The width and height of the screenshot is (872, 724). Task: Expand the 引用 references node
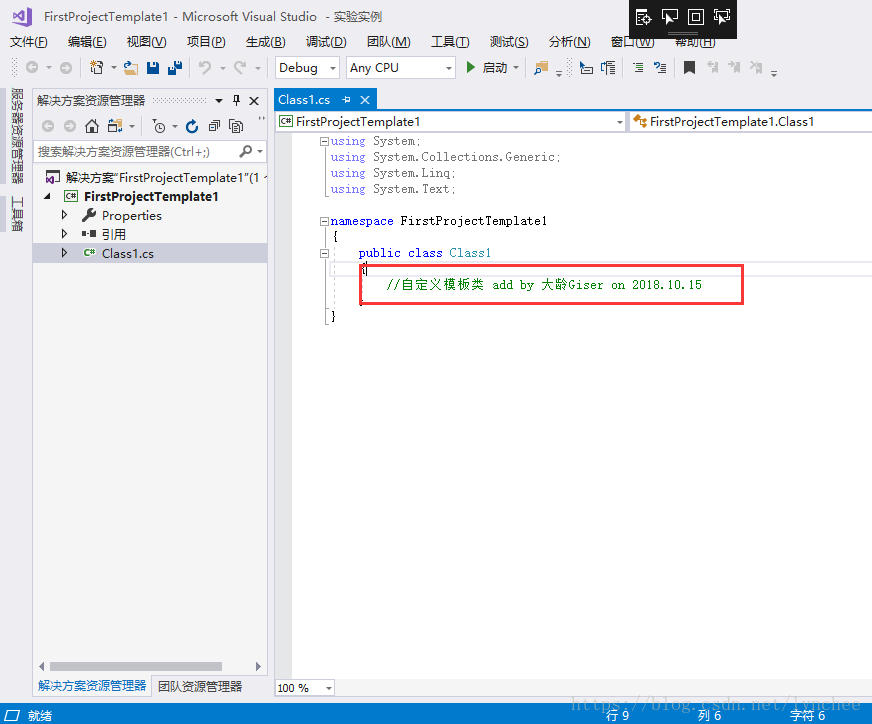coord(65,234)
